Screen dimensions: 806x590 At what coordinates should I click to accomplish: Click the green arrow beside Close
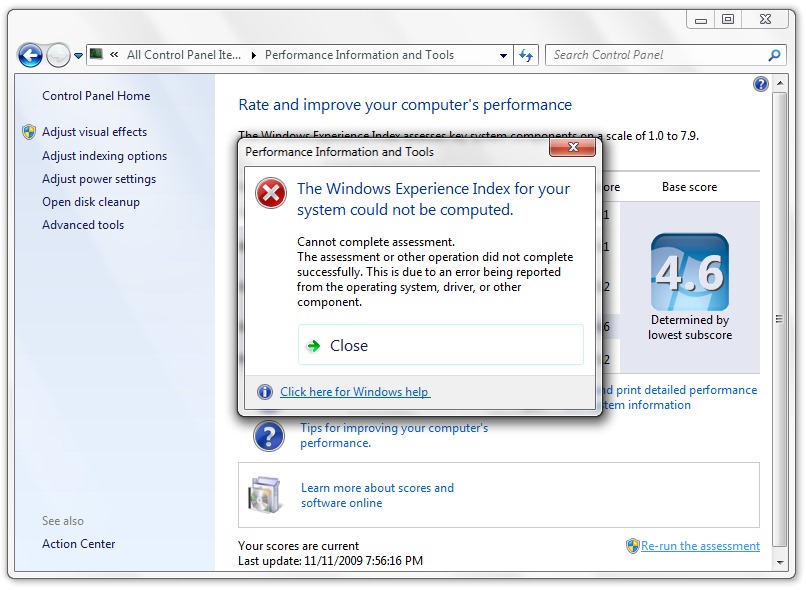(x=313, y=346)
